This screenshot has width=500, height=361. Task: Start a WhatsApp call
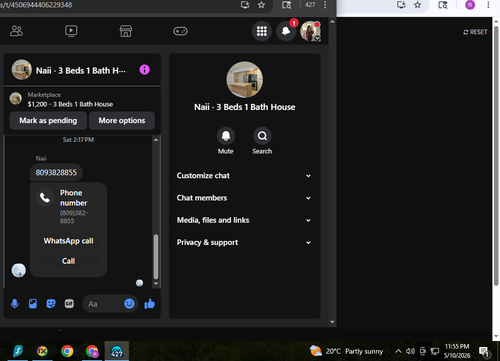click(68, 241)
